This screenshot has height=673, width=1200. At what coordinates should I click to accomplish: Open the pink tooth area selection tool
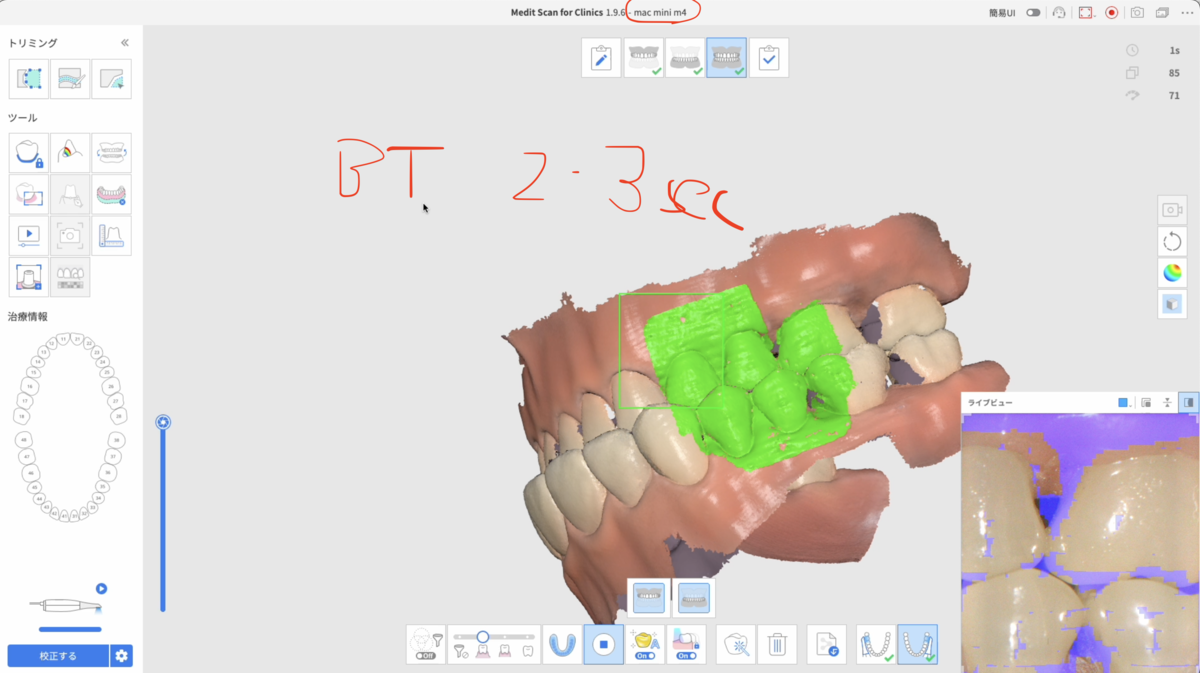(x=29, y=194)
